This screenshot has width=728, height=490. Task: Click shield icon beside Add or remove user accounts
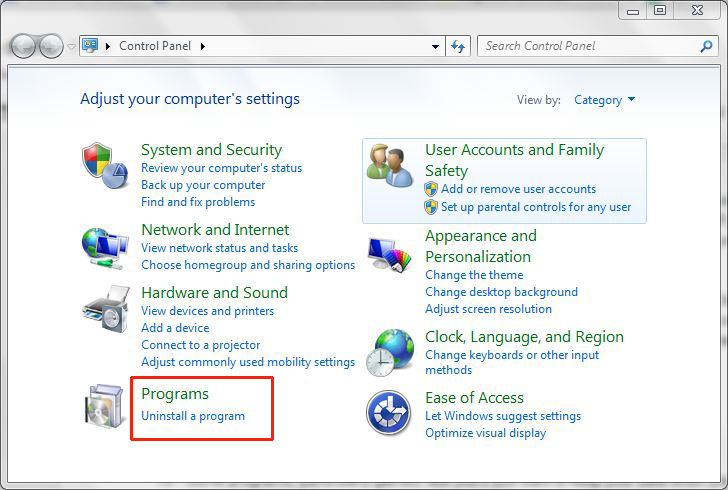click(x=431, y=189)
